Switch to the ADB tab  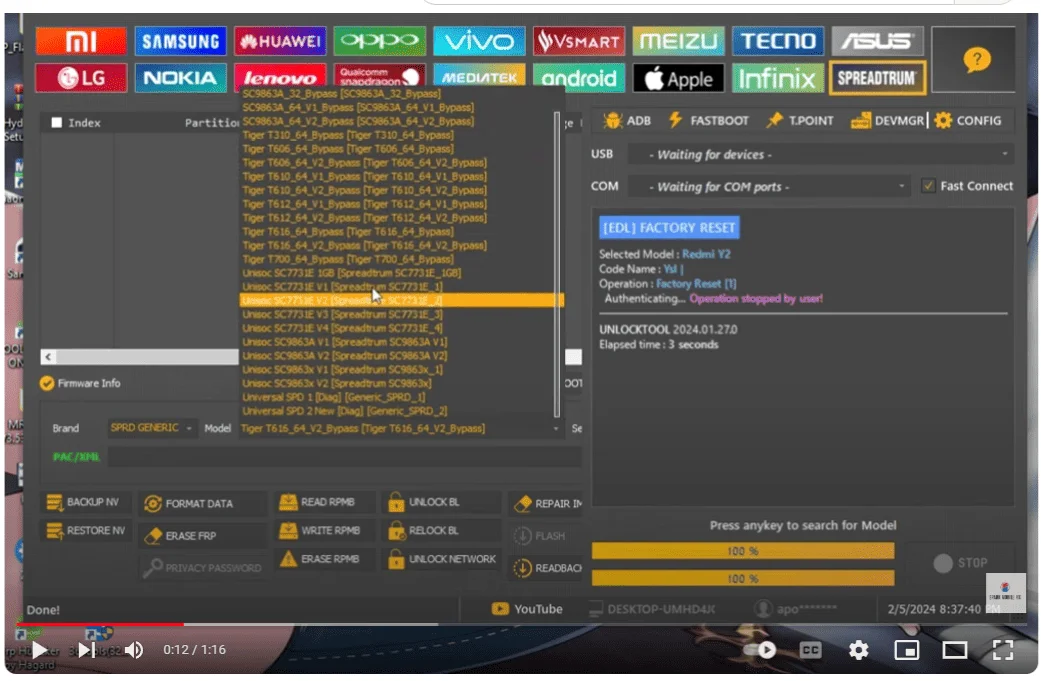click(627, 121)
